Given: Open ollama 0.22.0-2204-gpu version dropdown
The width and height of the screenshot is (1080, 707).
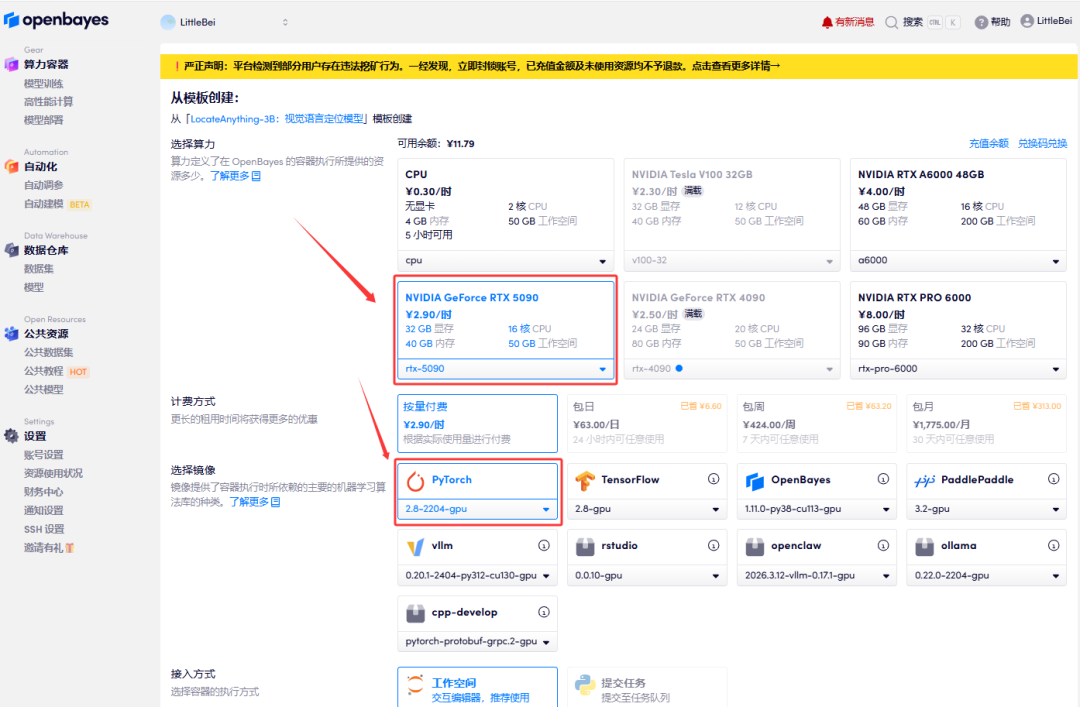Looking at the screenshot, I should click(x=986, y=575).
